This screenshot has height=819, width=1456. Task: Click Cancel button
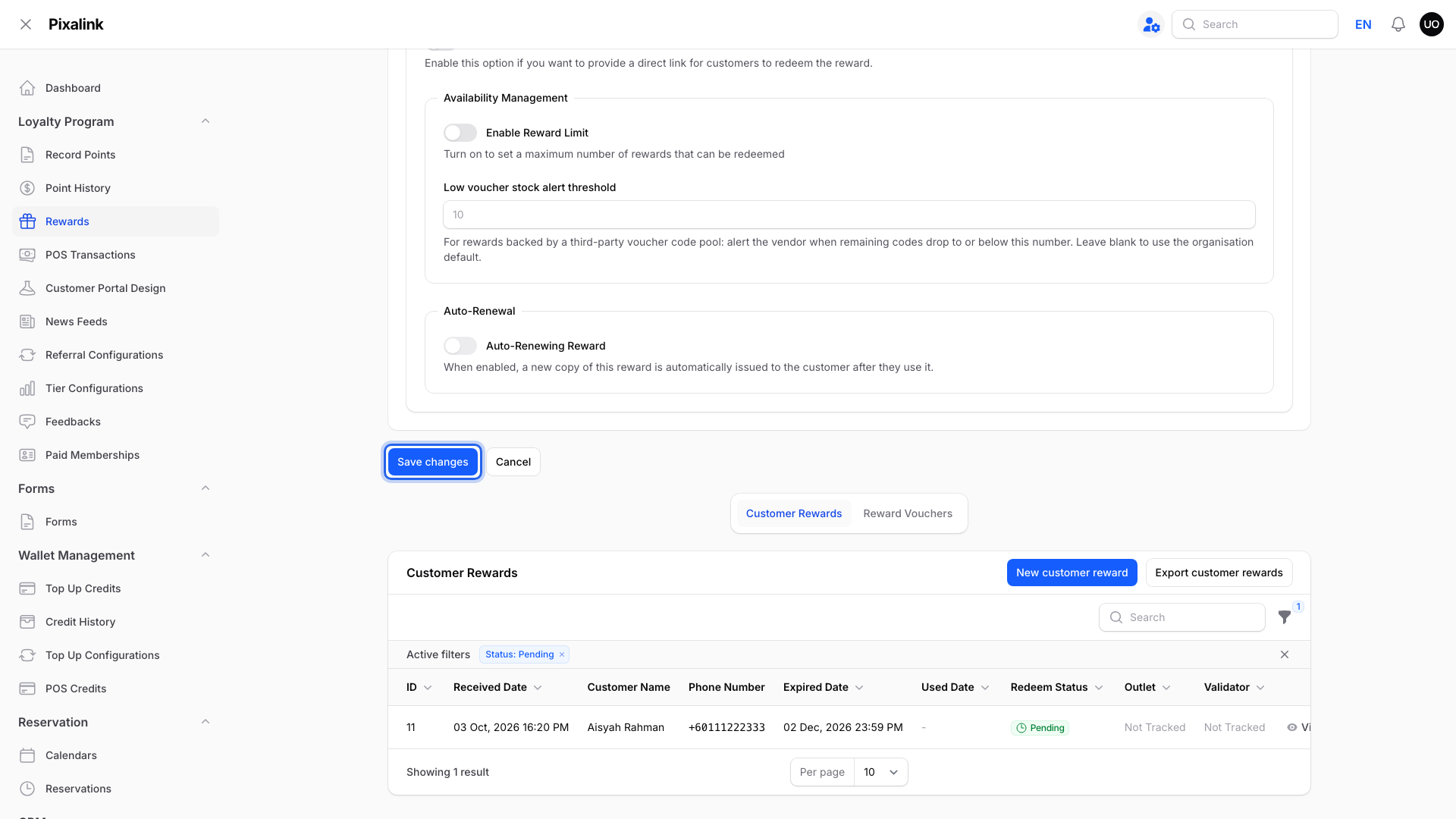pyautogui.click(x=513, y=462)
